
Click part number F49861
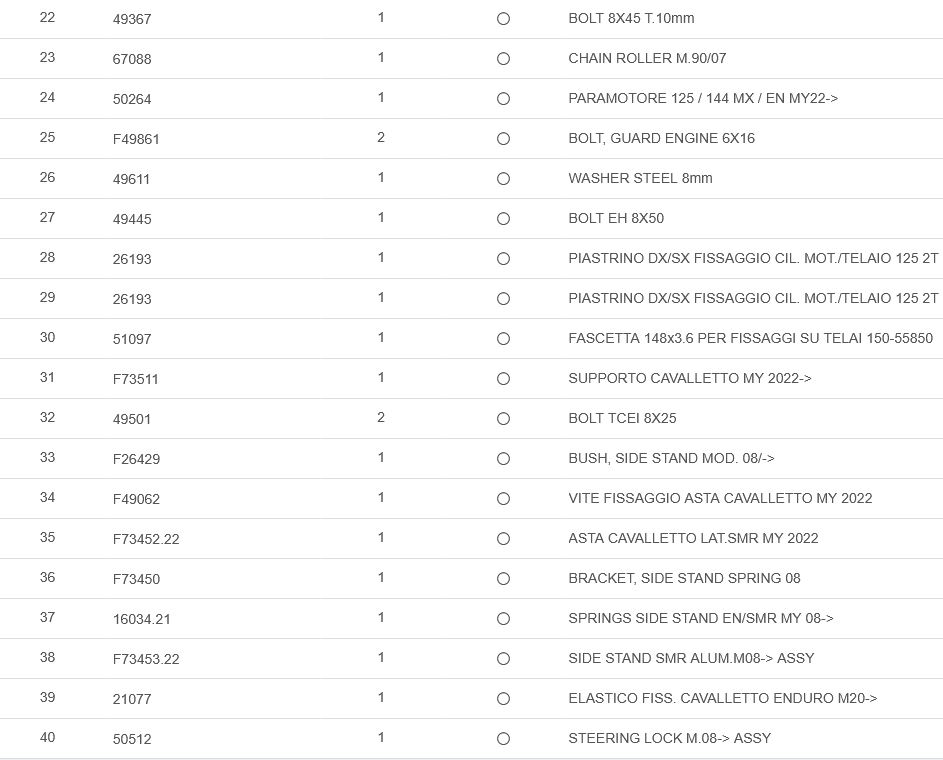(x=136, y=139)
